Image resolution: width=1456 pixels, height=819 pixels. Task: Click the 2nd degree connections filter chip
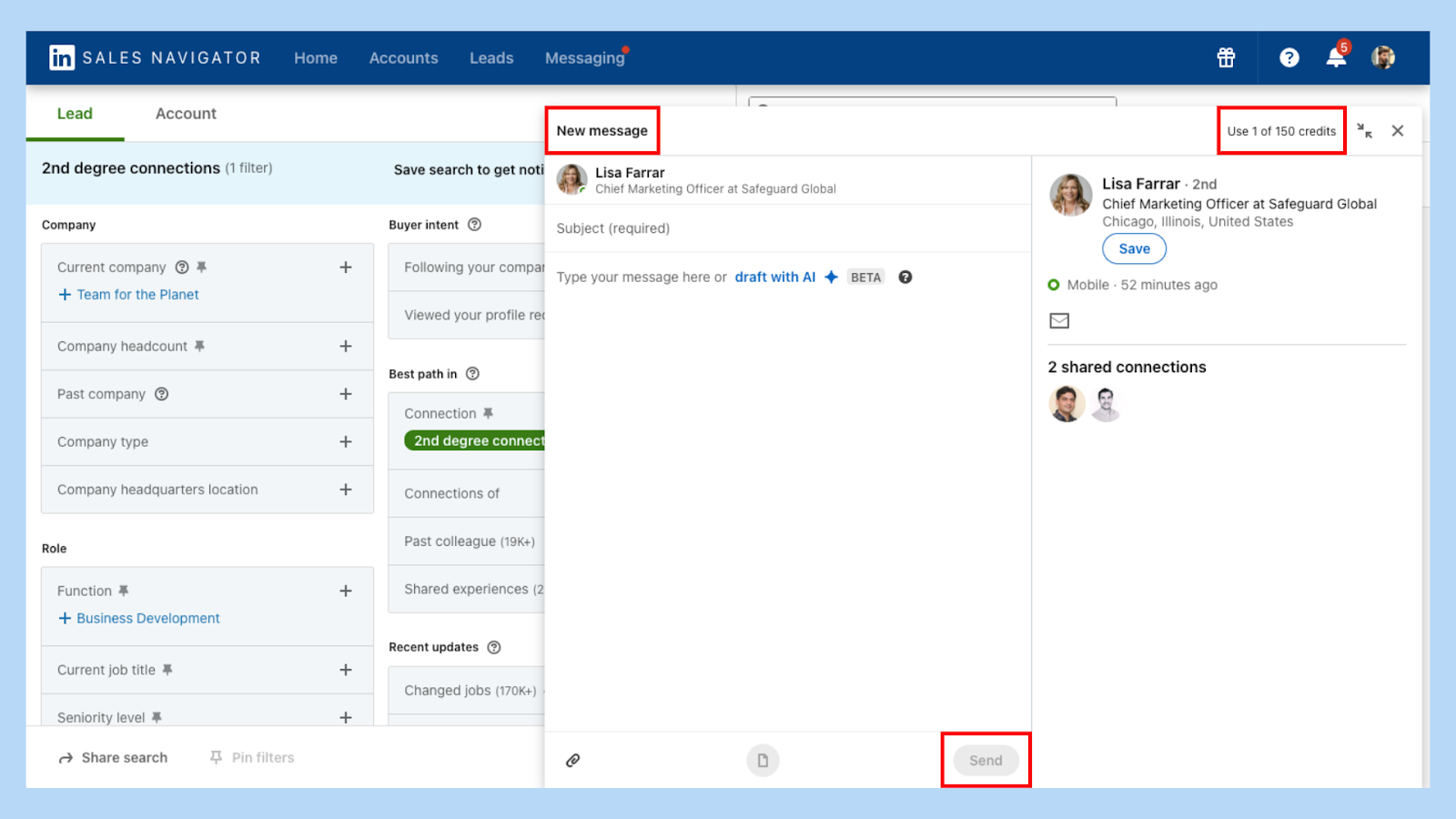click(x=477, y=440)
